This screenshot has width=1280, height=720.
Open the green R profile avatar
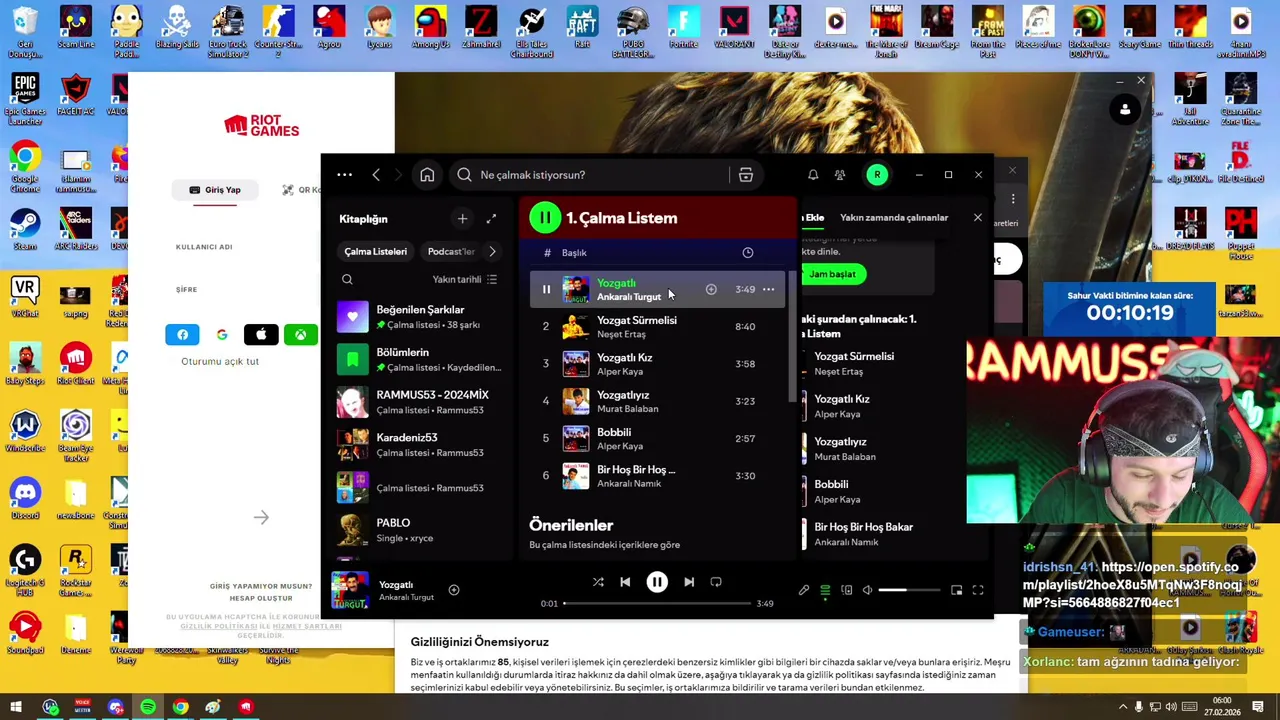pyautogui.click(x=877, y=175)
